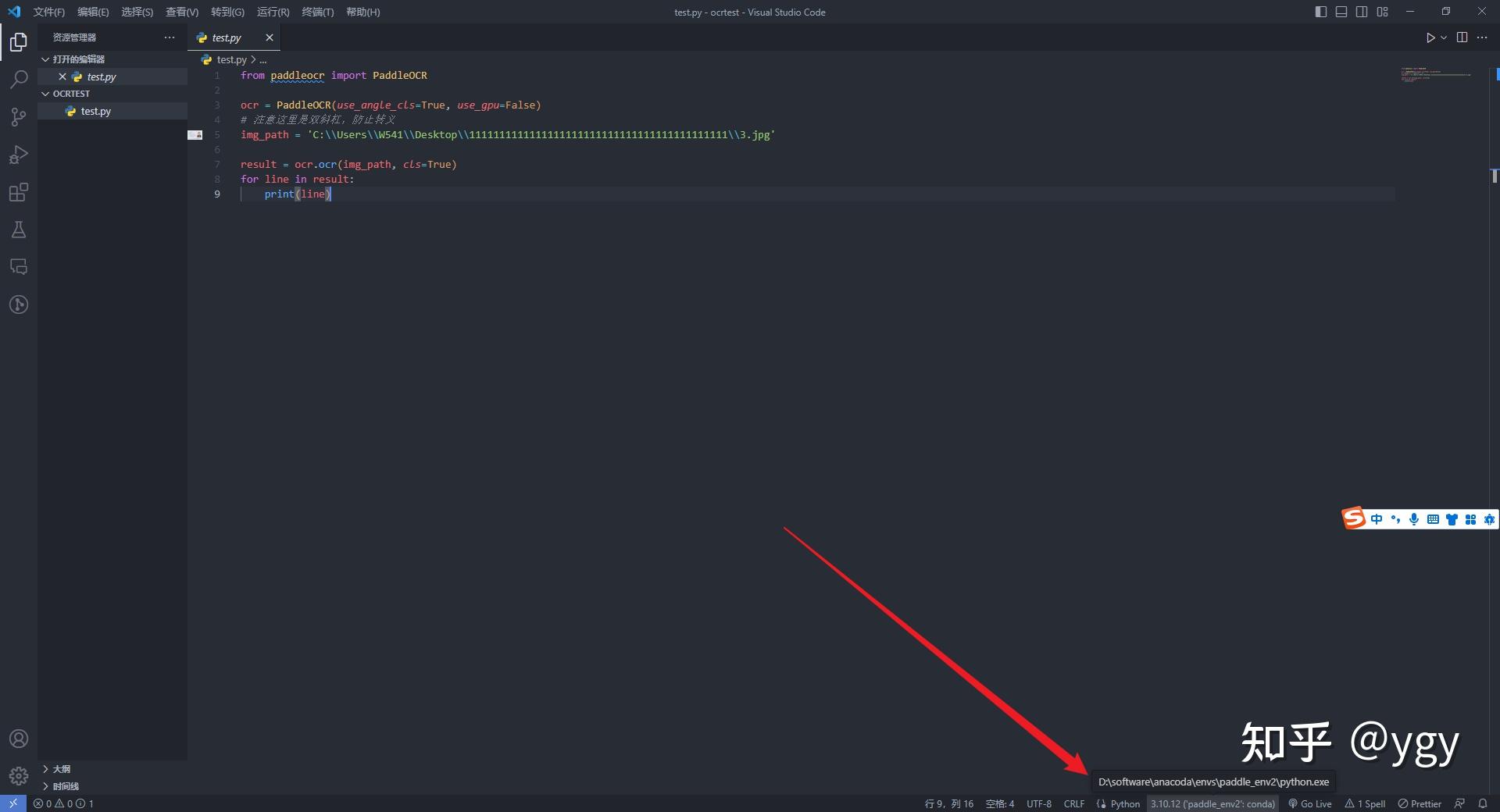Open the Accounts icon
Viewport: 1500px width, 812px height.
19,739
